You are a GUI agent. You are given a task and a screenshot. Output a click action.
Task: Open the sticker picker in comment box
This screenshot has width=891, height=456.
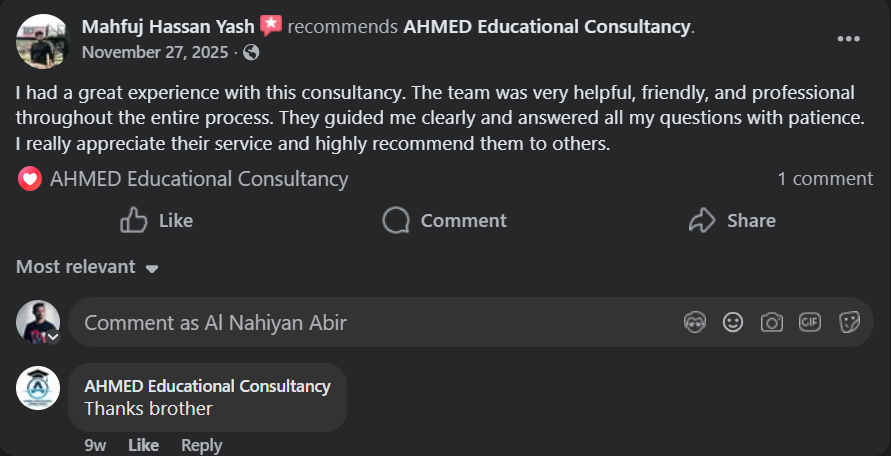[849, 322]
